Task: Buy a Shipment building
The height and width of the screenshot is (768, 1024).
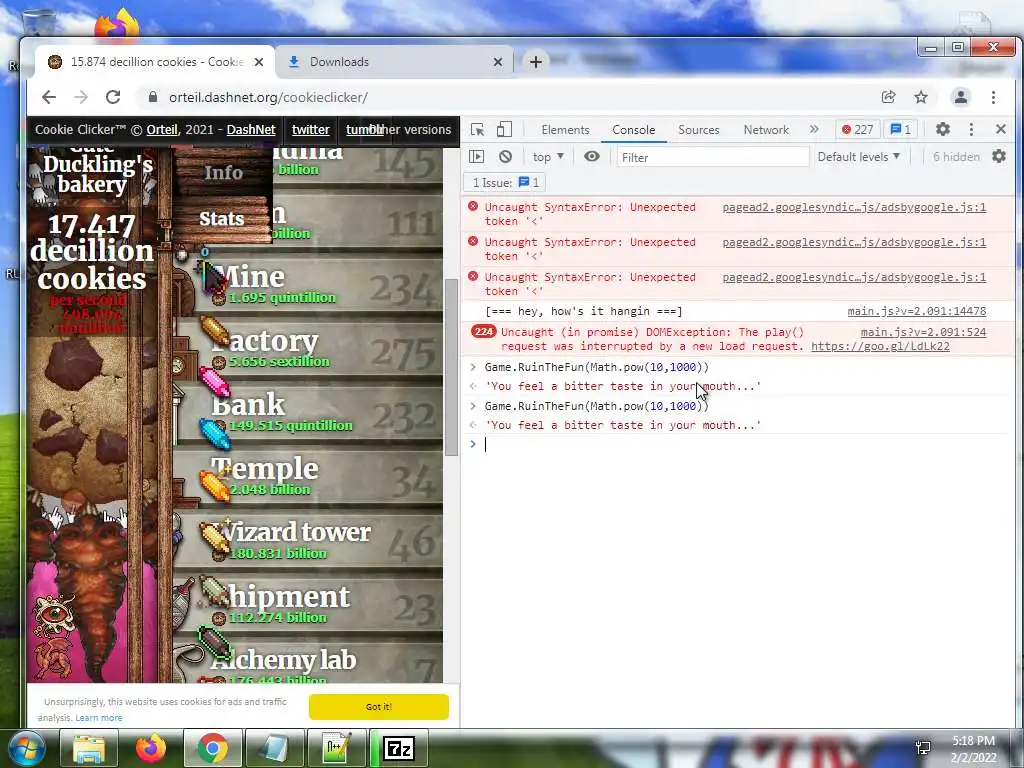Action: click(308, 605)
